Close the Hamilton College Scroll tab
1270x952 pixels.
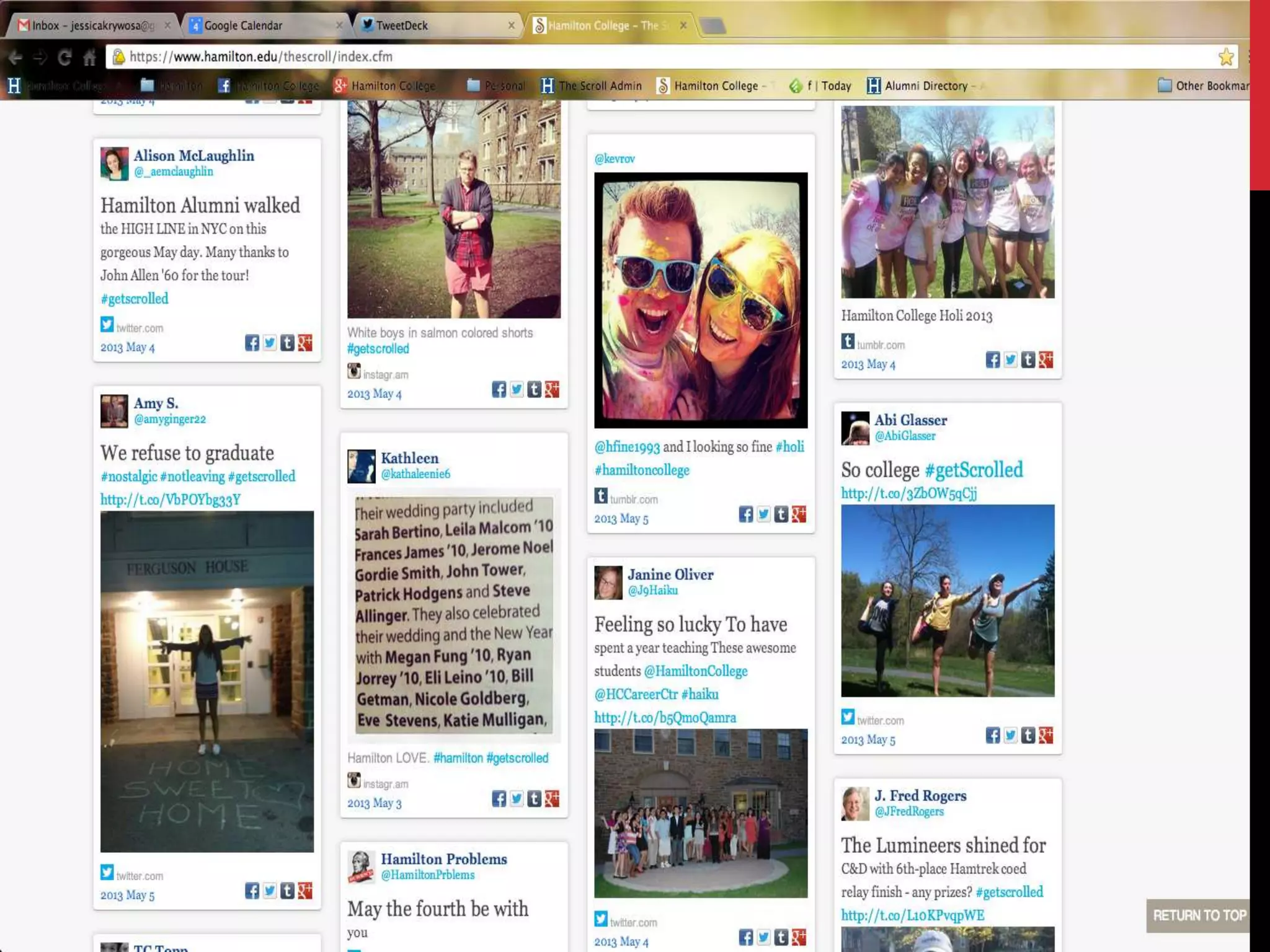(x=683, y=25)
